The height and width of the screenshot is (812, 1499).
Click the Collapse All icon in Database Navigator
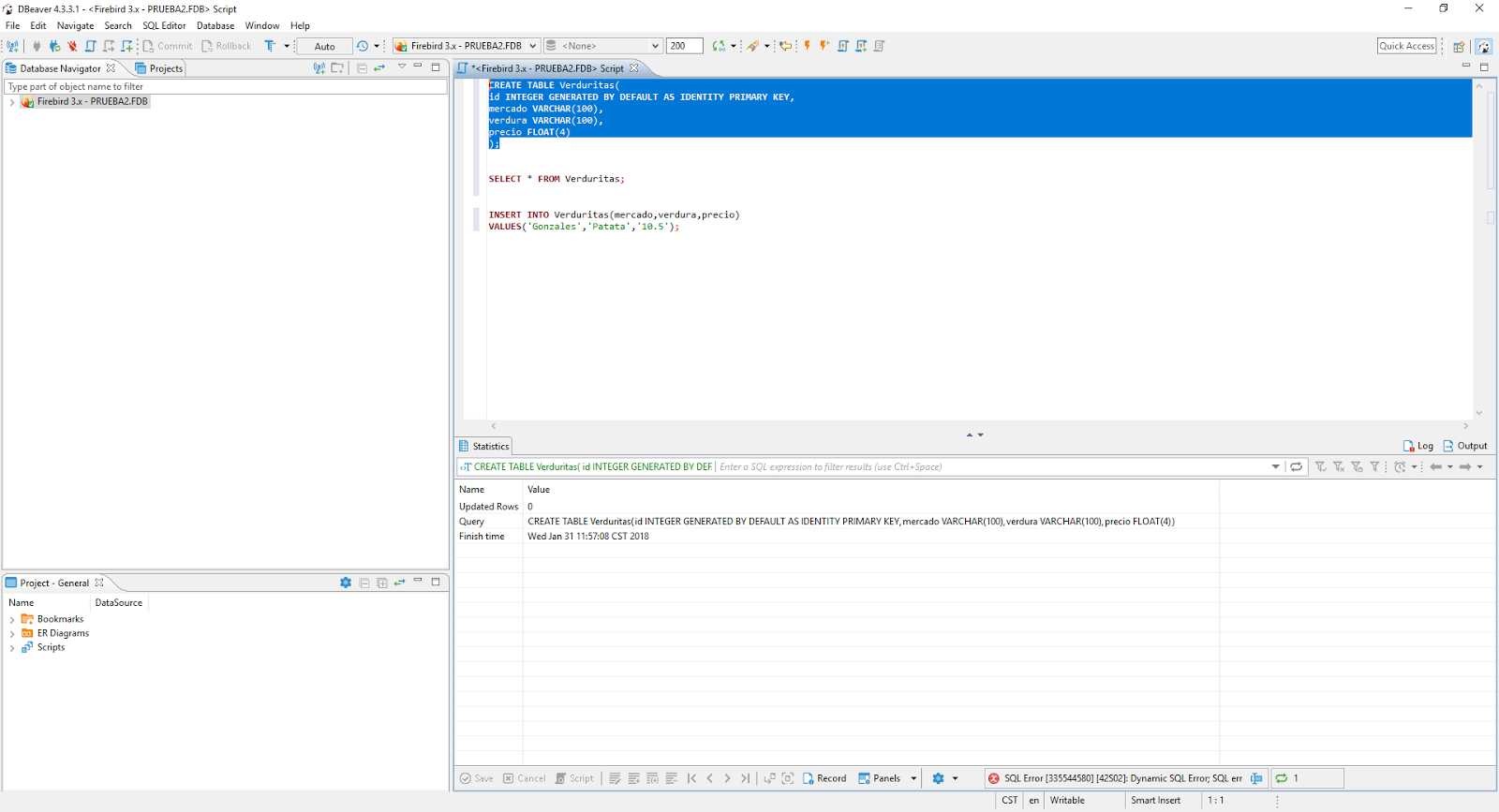[362, 68]
